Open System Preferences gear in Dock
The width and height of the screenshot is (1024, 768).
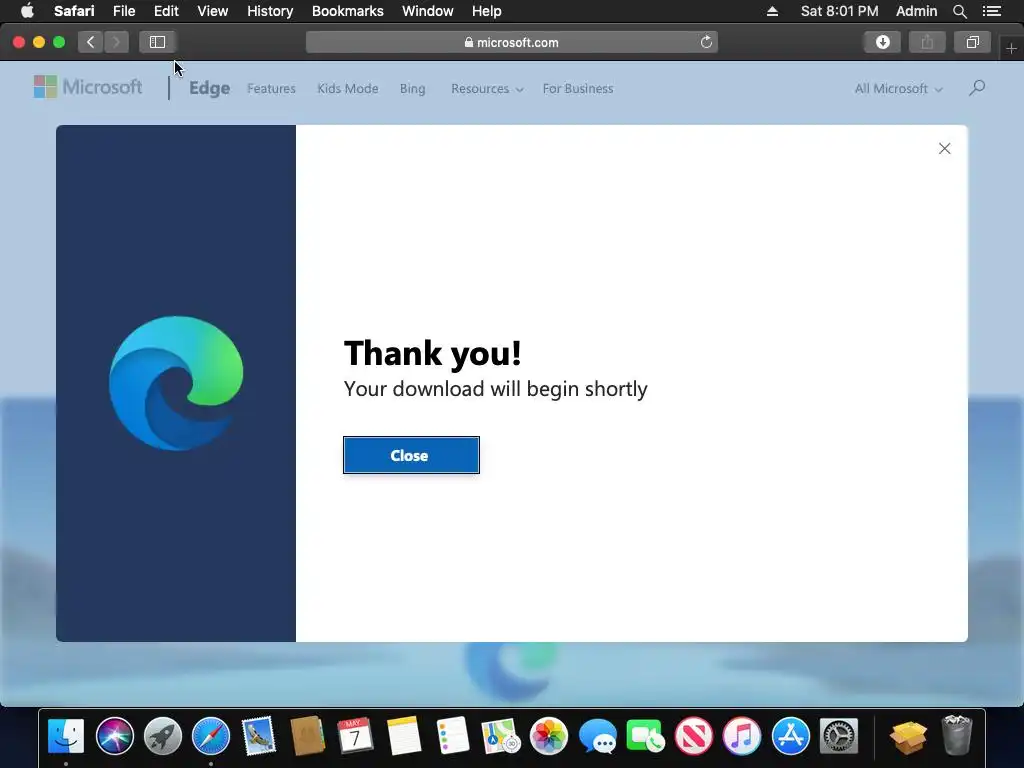(x=839, y=736)
